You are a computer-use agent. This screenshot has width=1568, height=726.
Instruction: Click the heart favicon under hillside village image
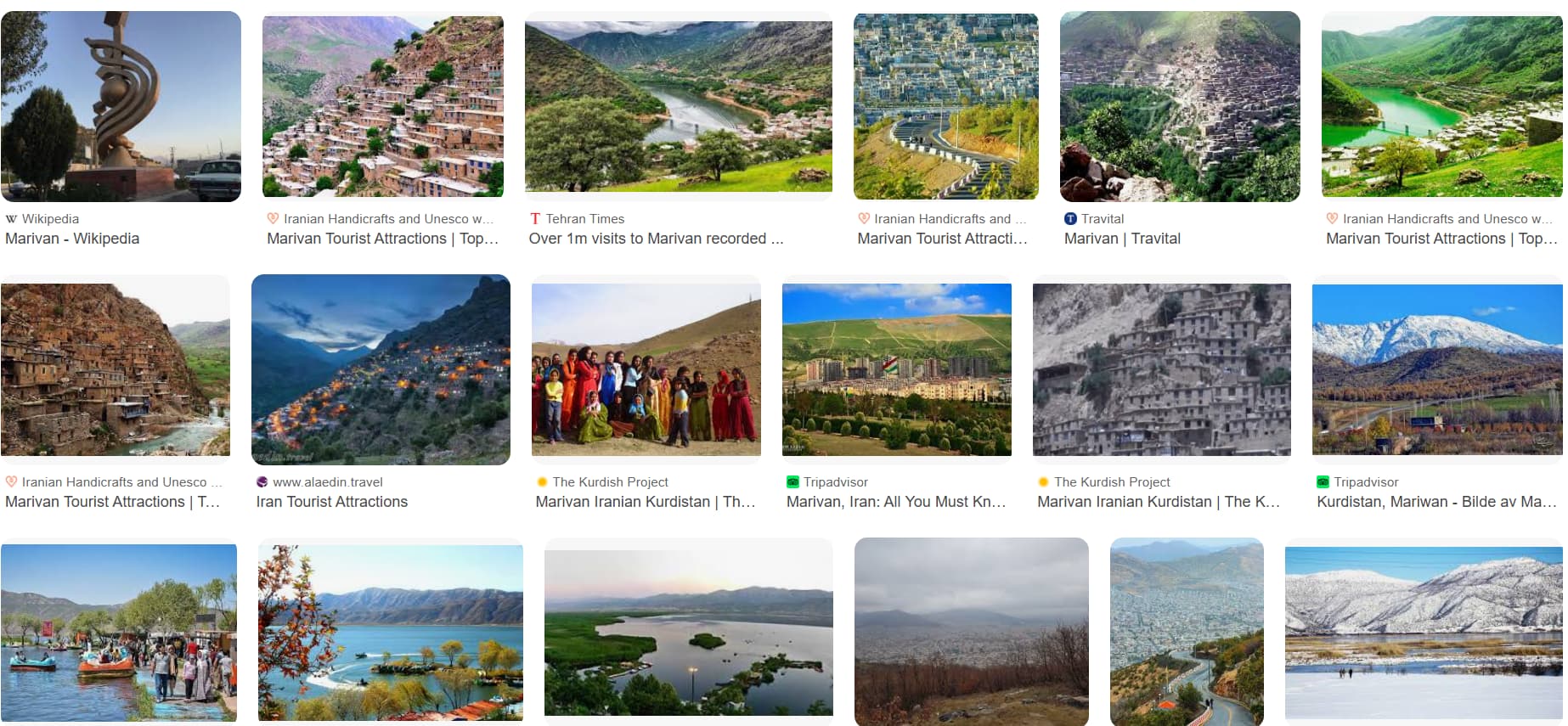point(273,219)
